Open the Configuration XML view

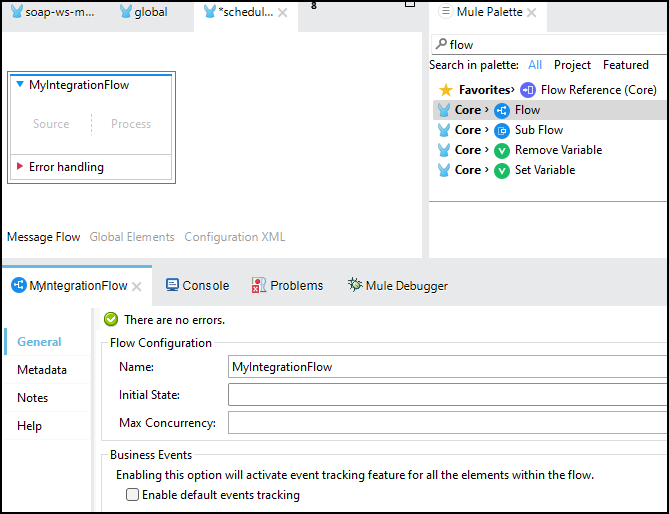click(x=235, y=237)
